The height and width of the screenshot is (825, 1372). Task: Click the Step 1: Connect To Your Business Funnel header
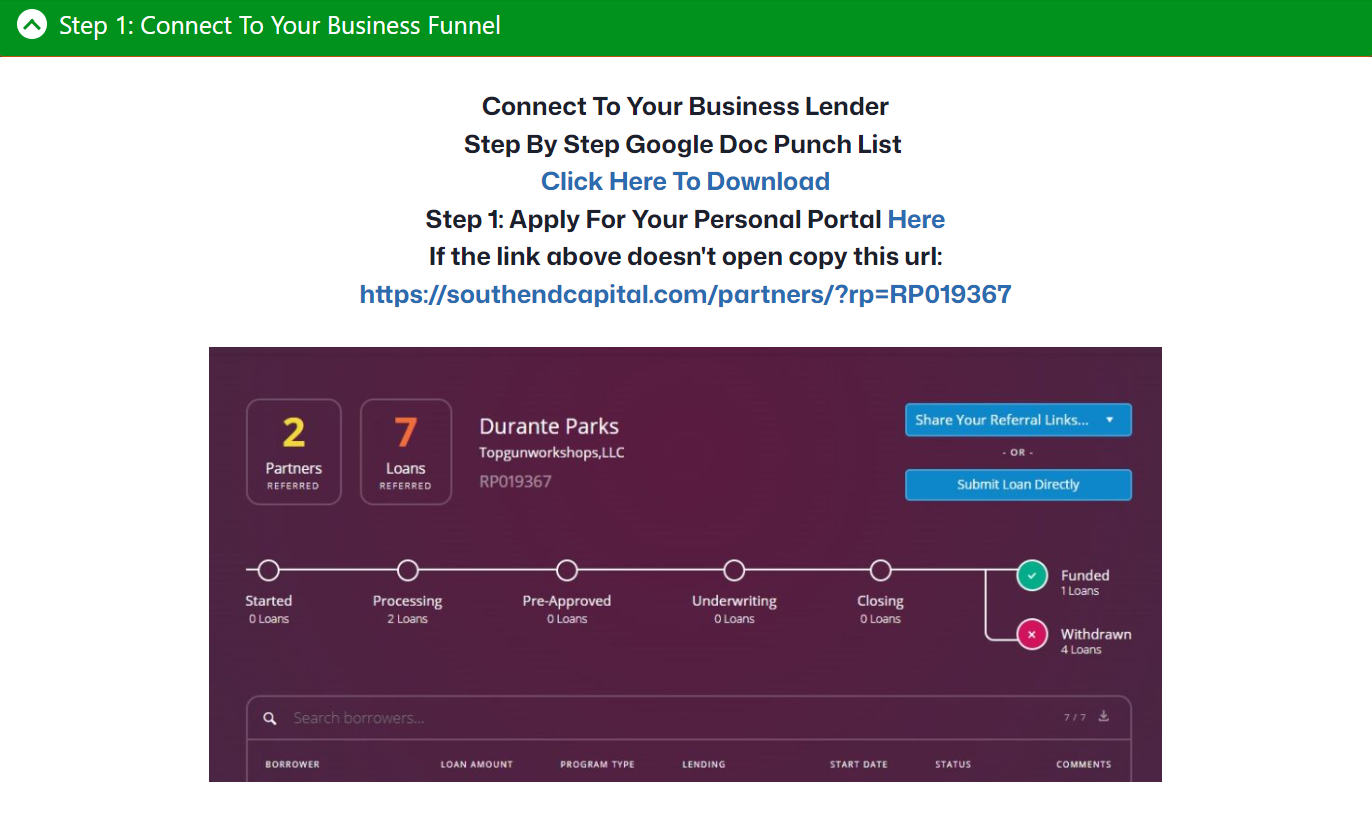coord(686,27)
